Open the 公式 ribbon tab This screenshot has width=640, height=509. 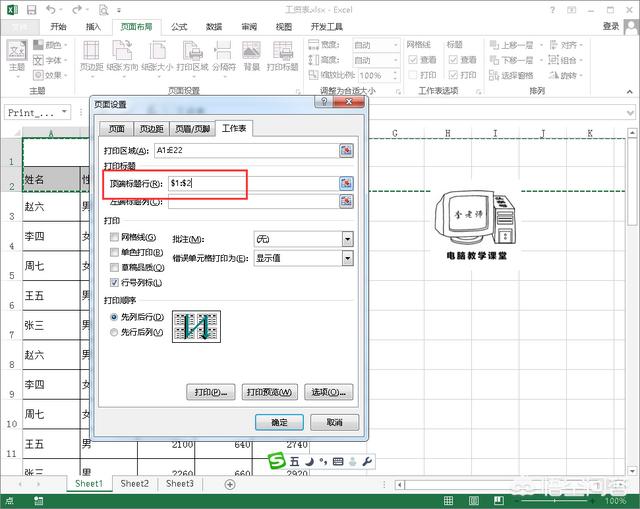click(x=179, y=27)
